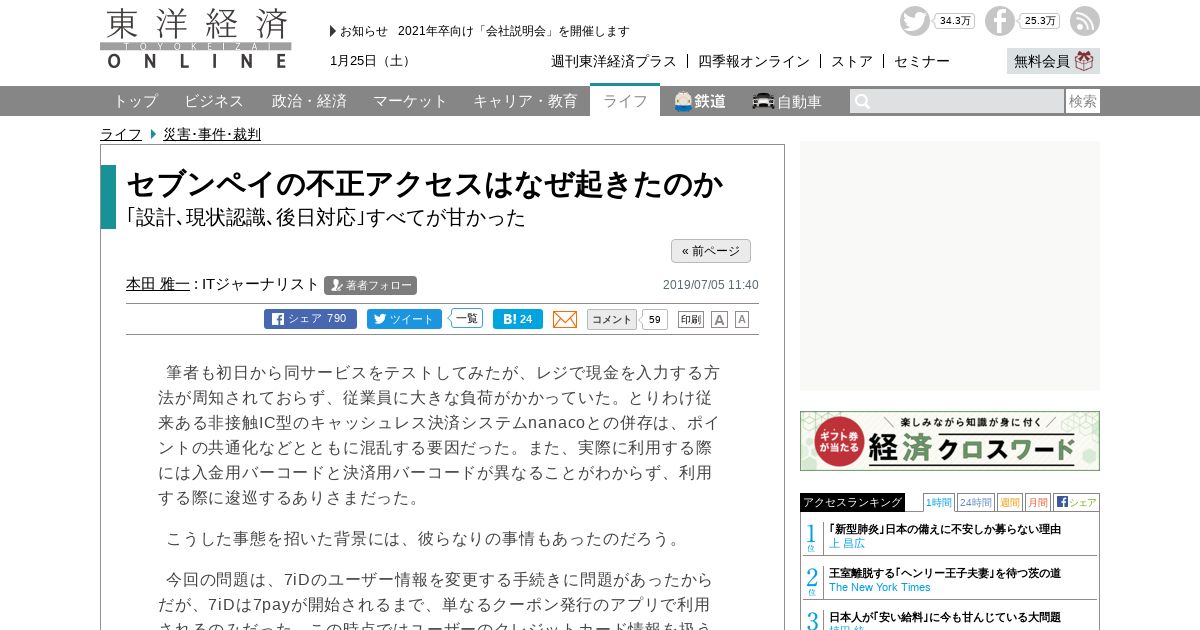This screenshot has width=1200, height=630.
Task: Open the Facebook icon in header
Action: tap(999, 21)
